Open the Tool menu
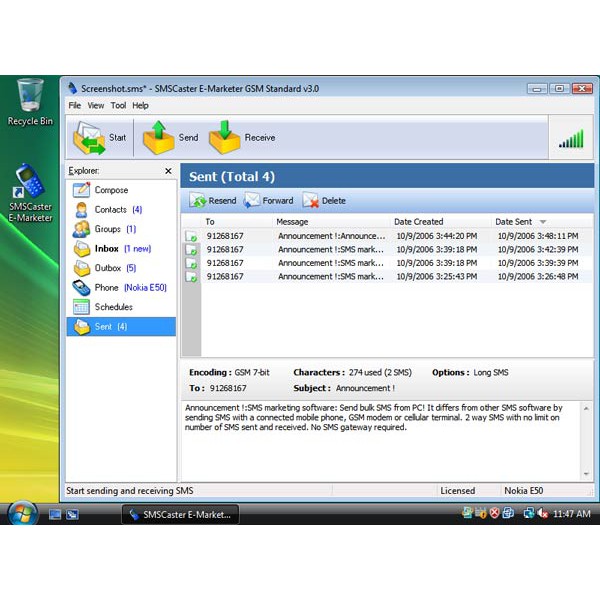Viewport: 600px width, 600px height. click(x=118, y=105)
